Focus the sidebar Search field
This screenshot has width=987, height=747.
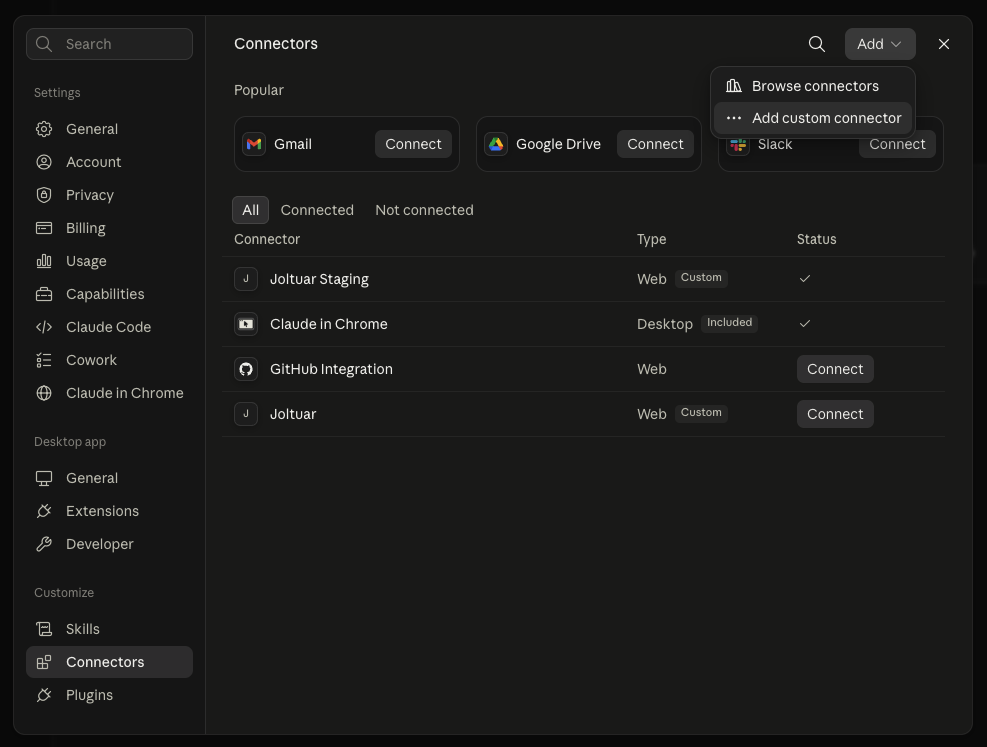110,44
